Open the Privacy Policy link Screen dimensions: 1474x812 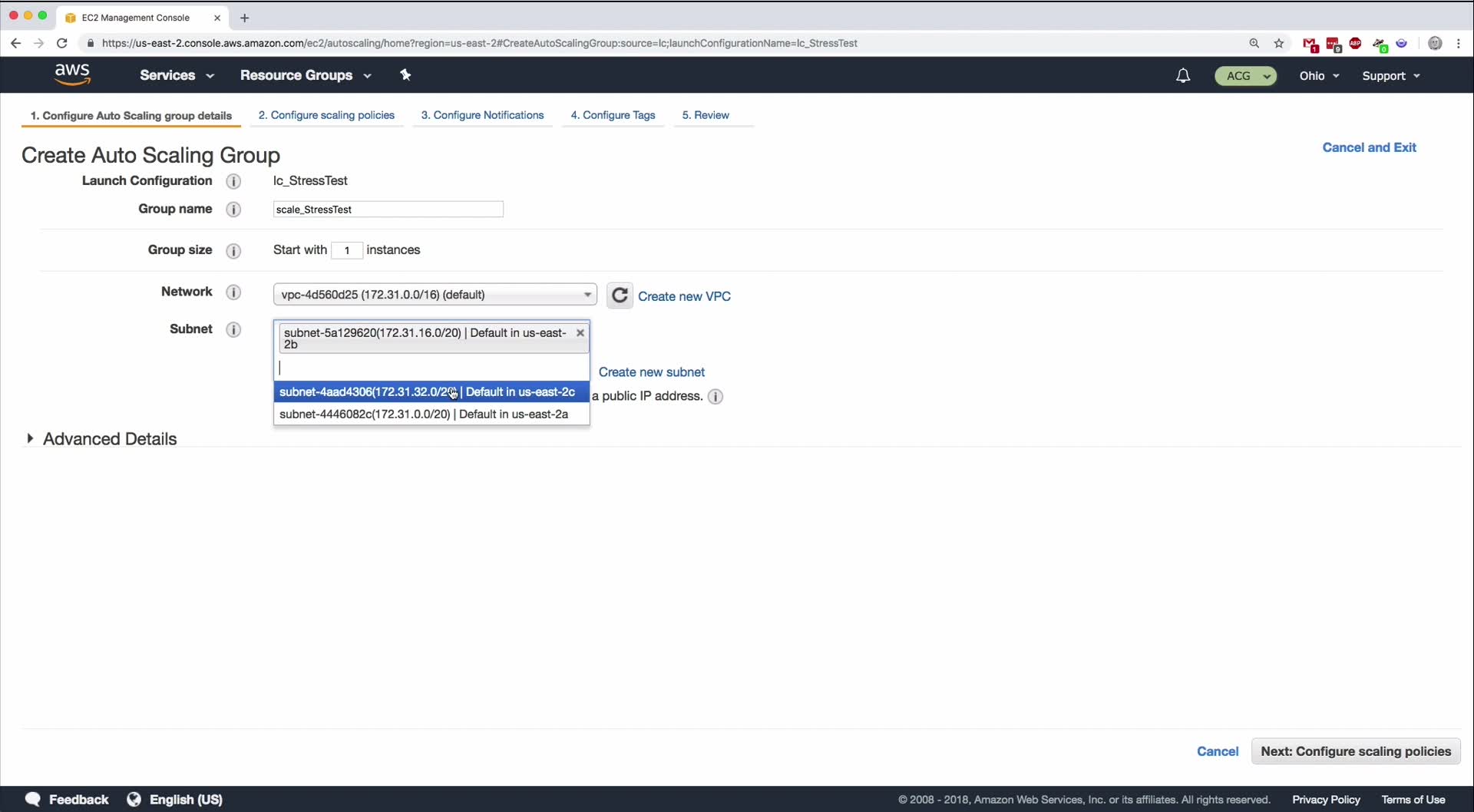coord(1326,800)
